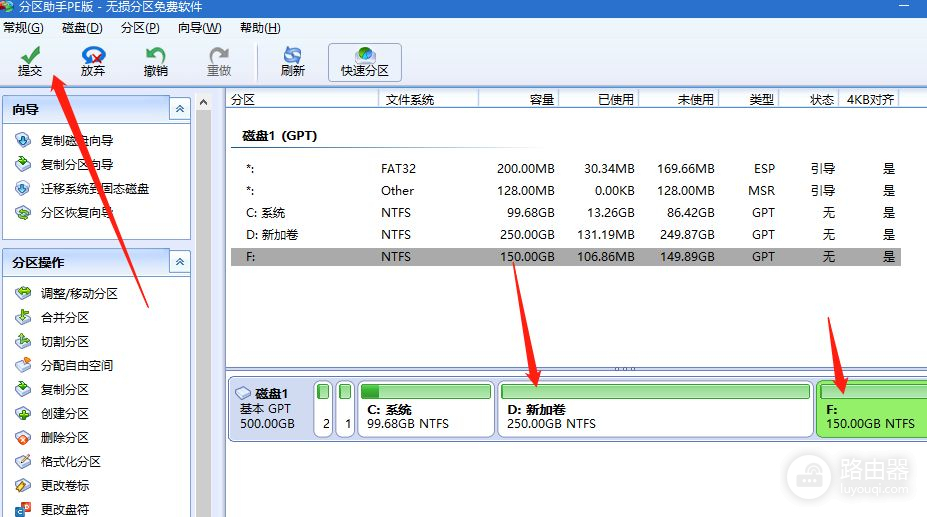This screenshot has height=517, width=927.
Task: Open the 快速分区 quick partition tool
Action: [x=365, y=61]
